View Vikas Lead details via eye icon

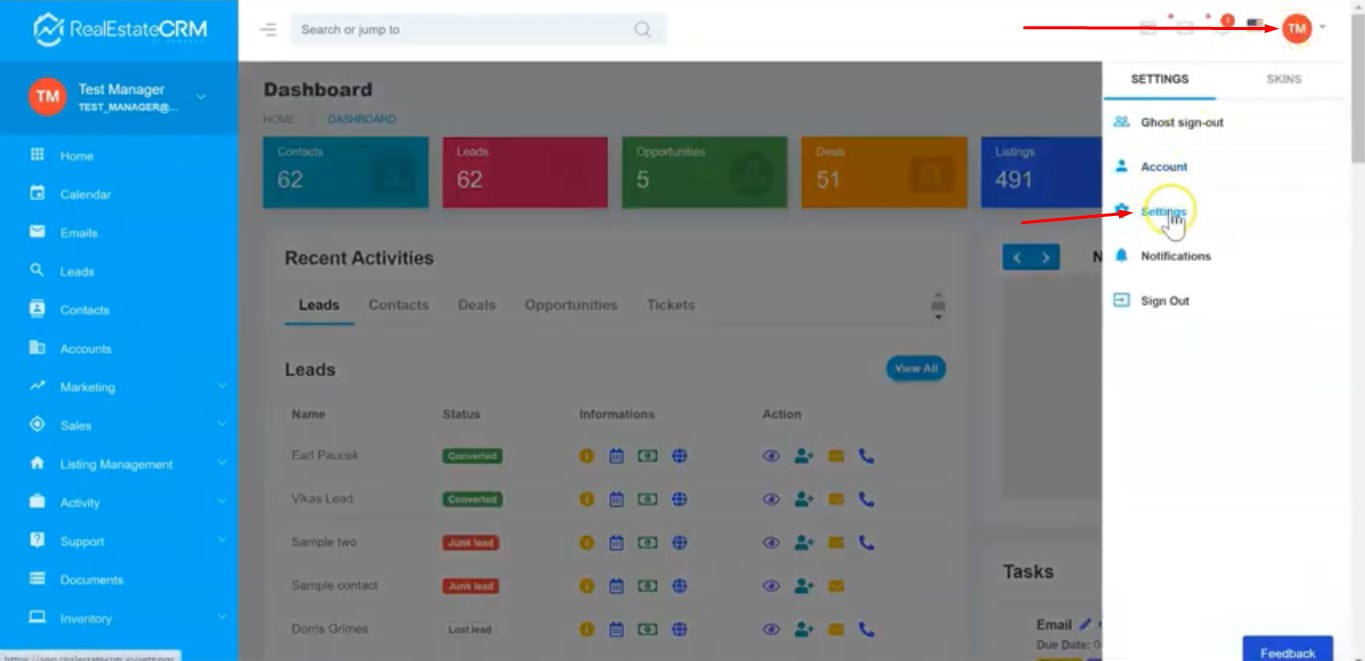tap(771, 499)
